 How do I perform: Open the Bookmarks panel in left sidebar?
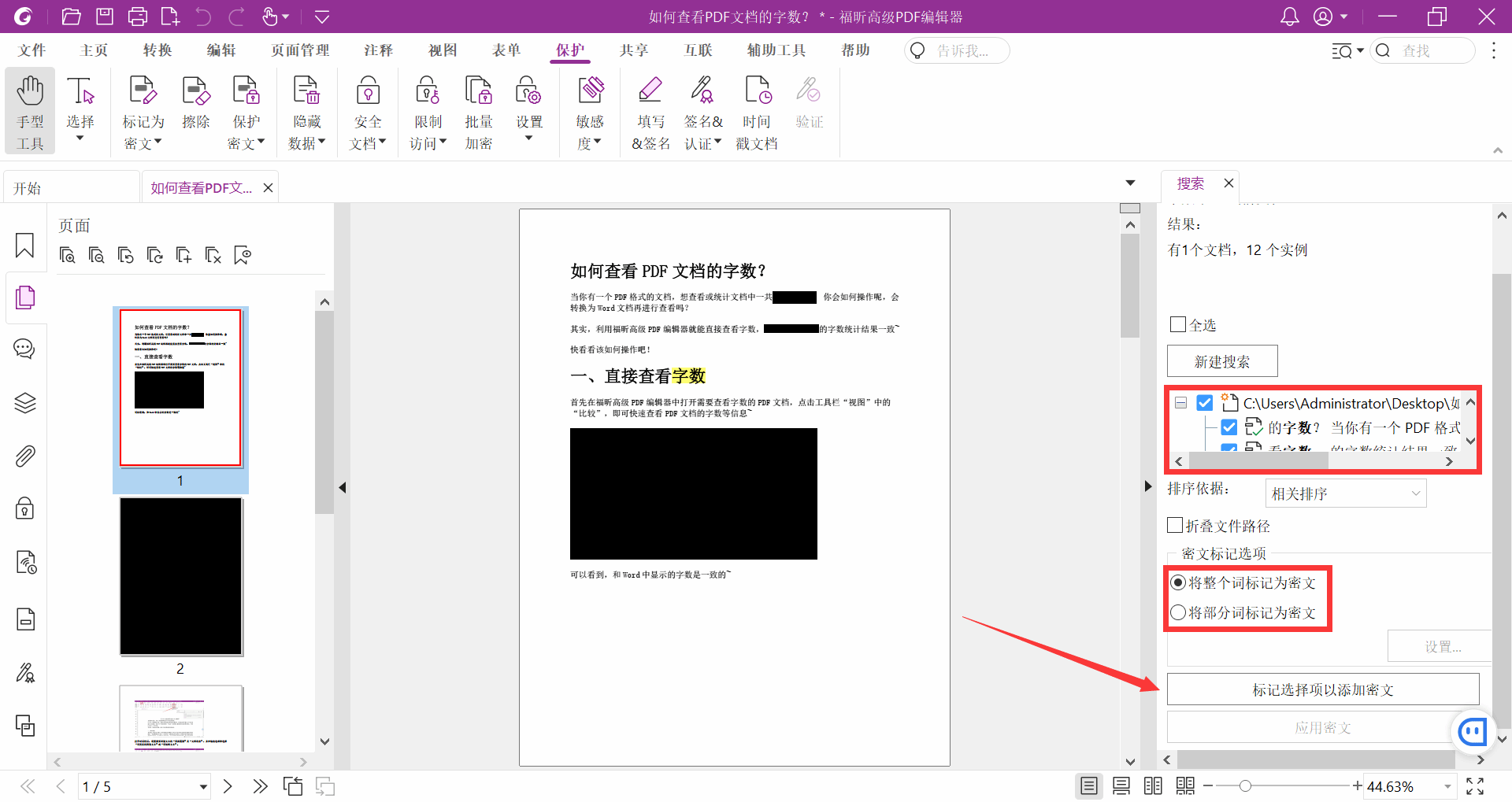25,246
